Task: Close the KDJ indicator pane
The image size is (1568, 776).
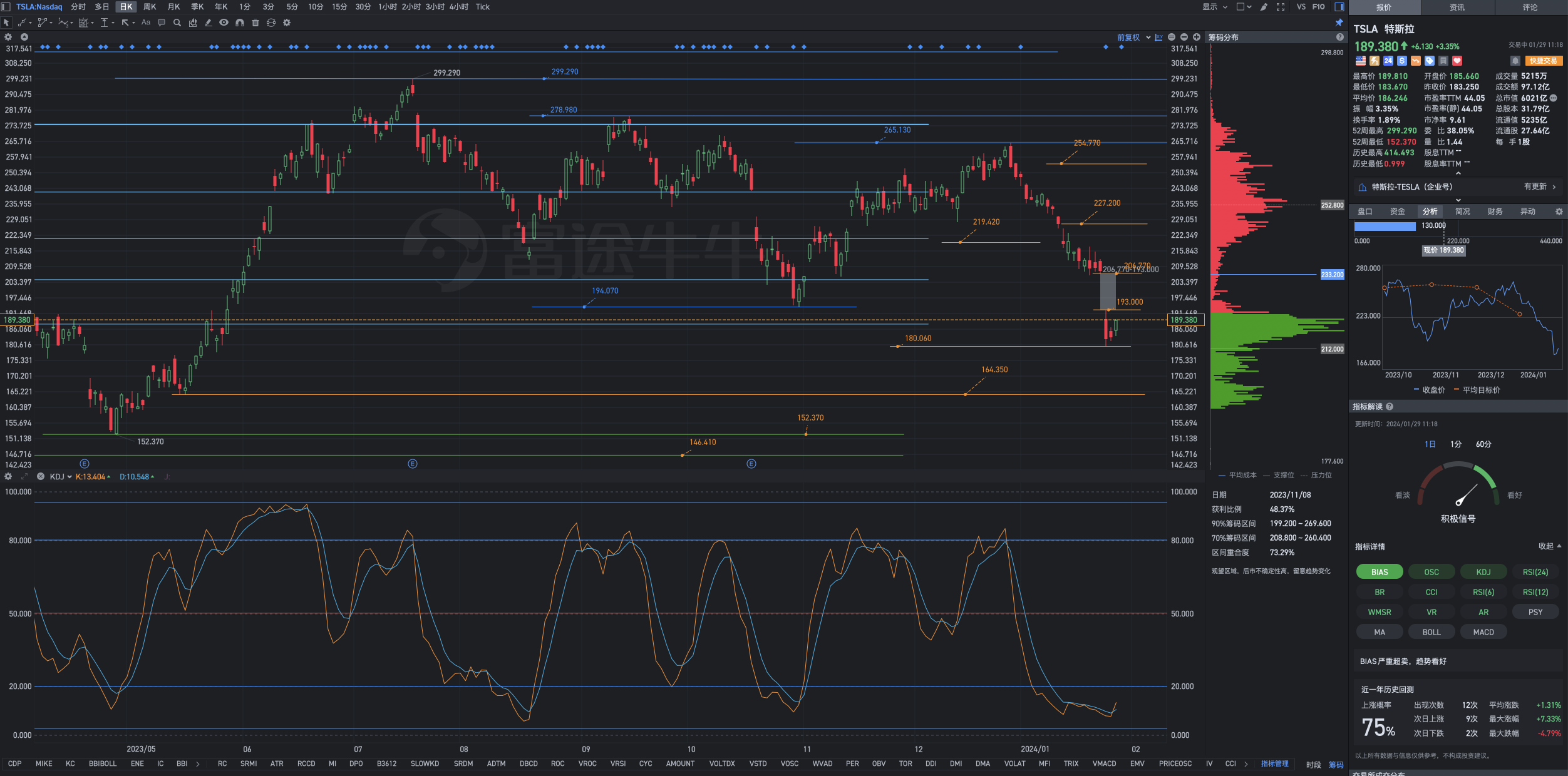Action: (x=41, y=477)
